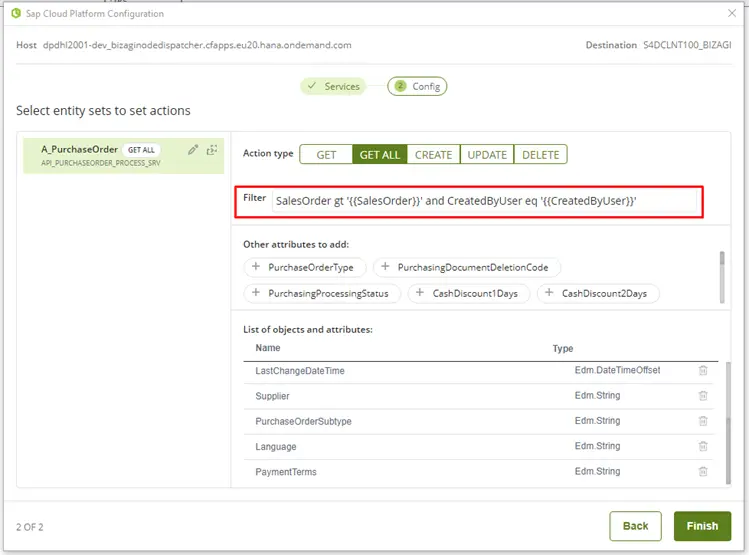Add the CashDiscount1Days attribute

(469, 293)
